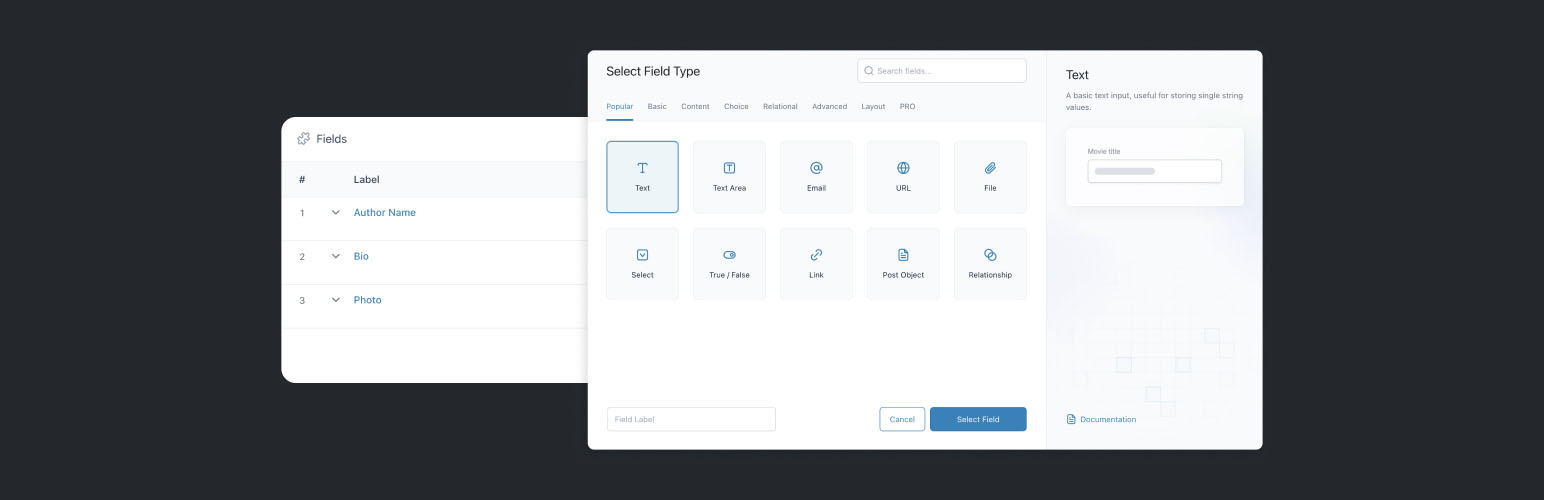Screen dimensions: 1544x500
Task: Open the Relational tab
Action: (x=780, y=106)
